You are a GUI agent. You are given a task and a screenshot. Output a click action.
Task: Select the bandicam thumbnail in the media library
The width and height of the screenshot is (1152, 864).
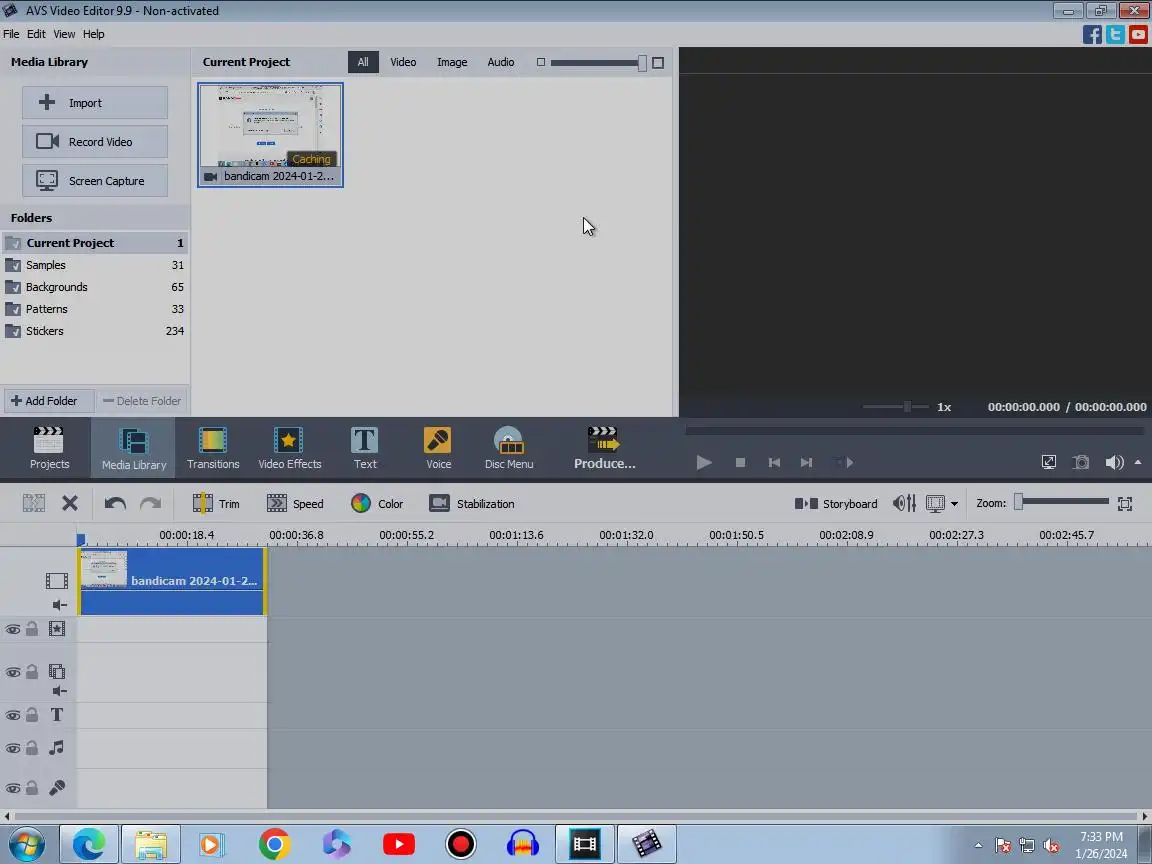[x=270, y=134]
